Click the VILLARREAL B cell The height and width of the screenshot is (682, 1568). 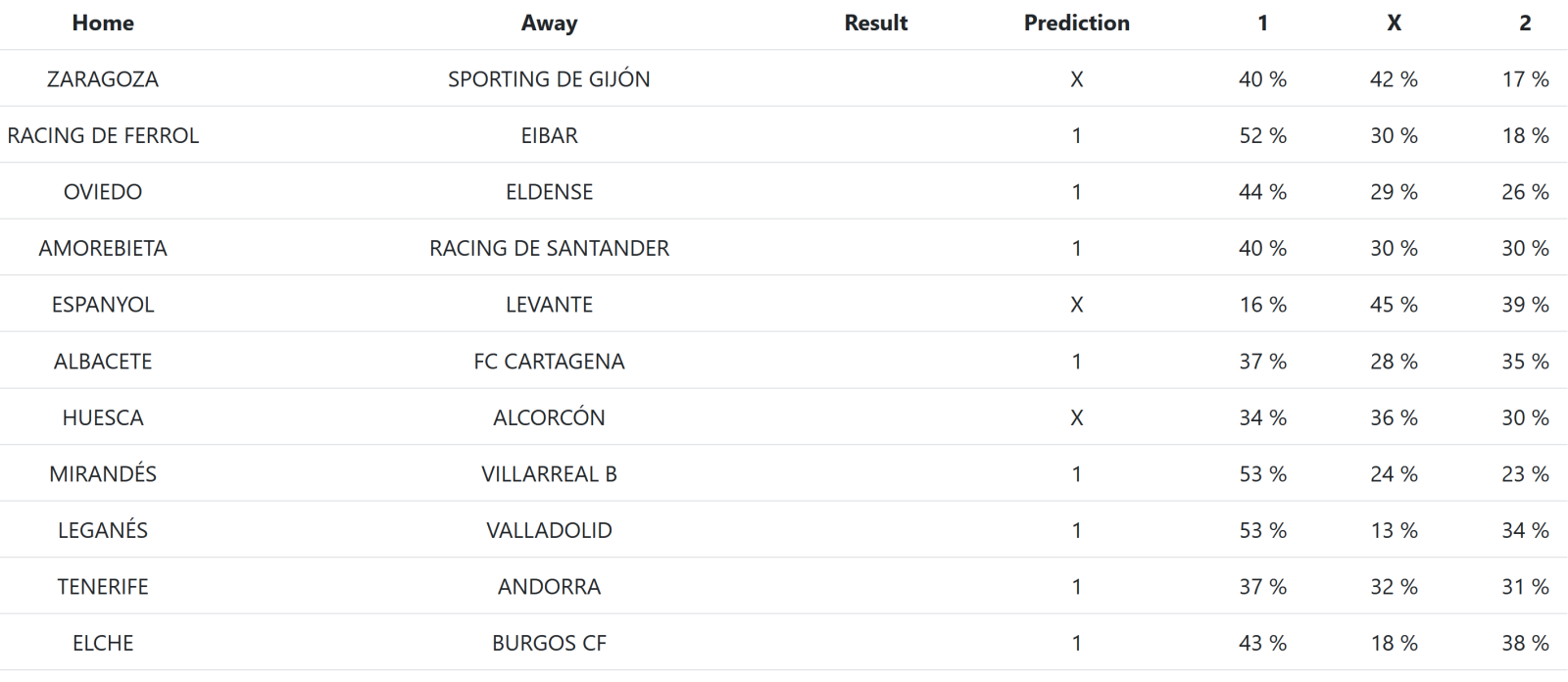(x=549, y=474)
